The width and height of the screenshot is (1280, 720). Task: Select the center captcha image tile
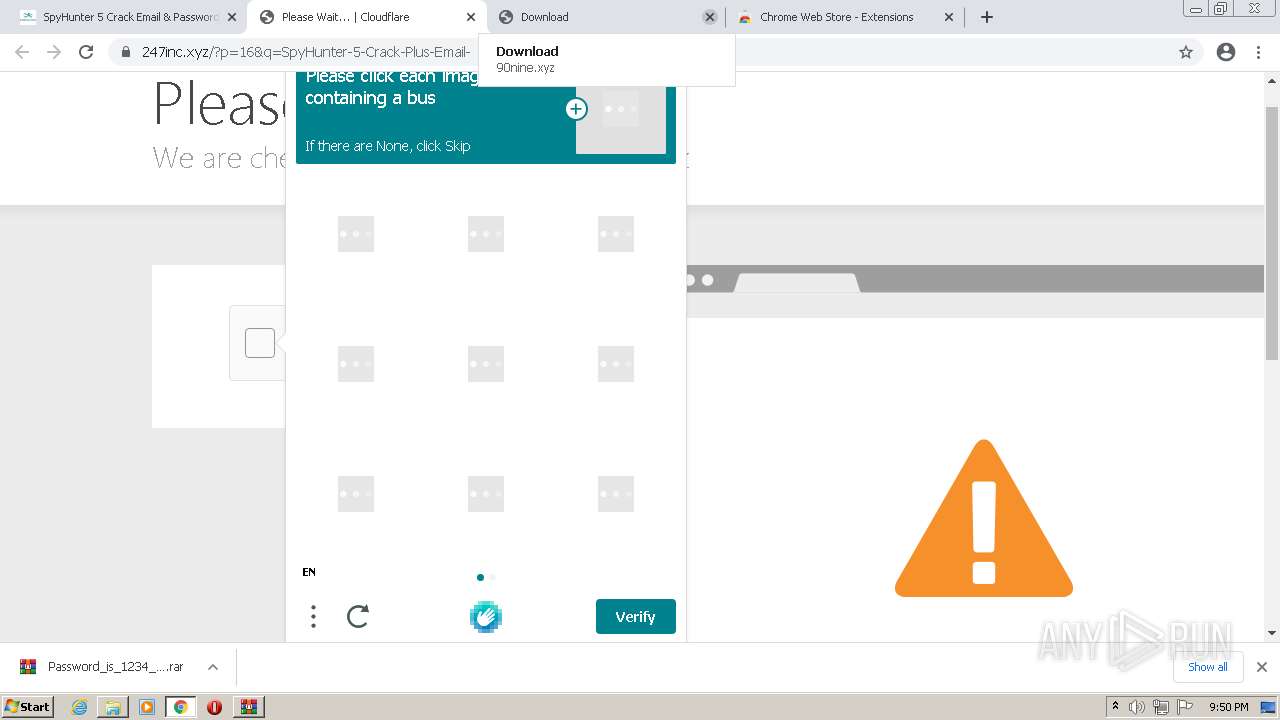[x=486, y=364]
